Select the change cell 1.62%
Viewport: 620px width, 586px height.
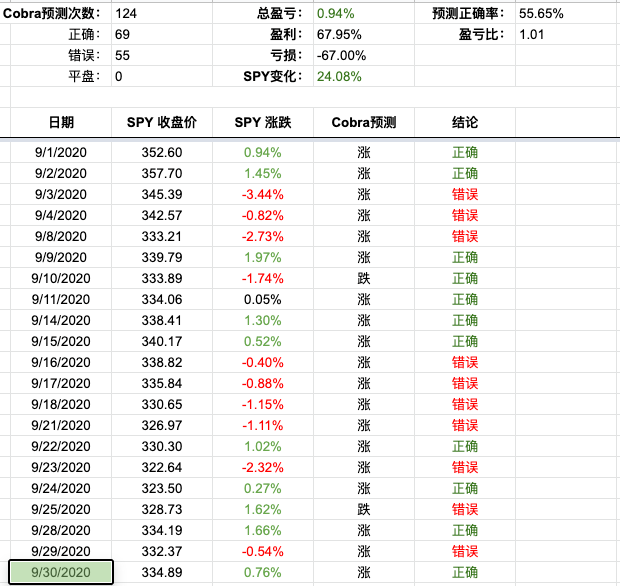tap(263, 508)
